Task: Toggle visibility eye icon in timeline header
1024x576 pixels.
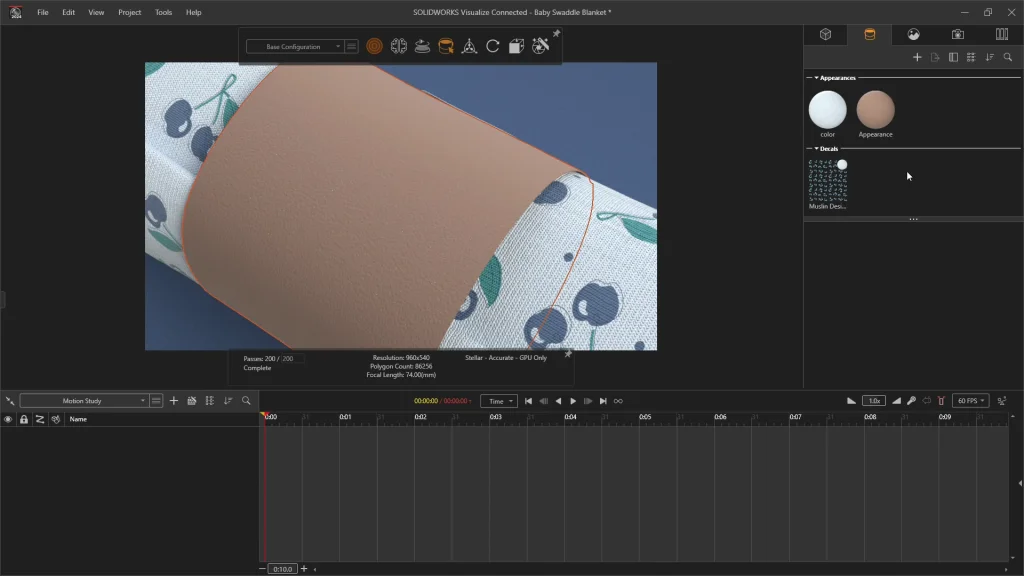Action: 8,419
